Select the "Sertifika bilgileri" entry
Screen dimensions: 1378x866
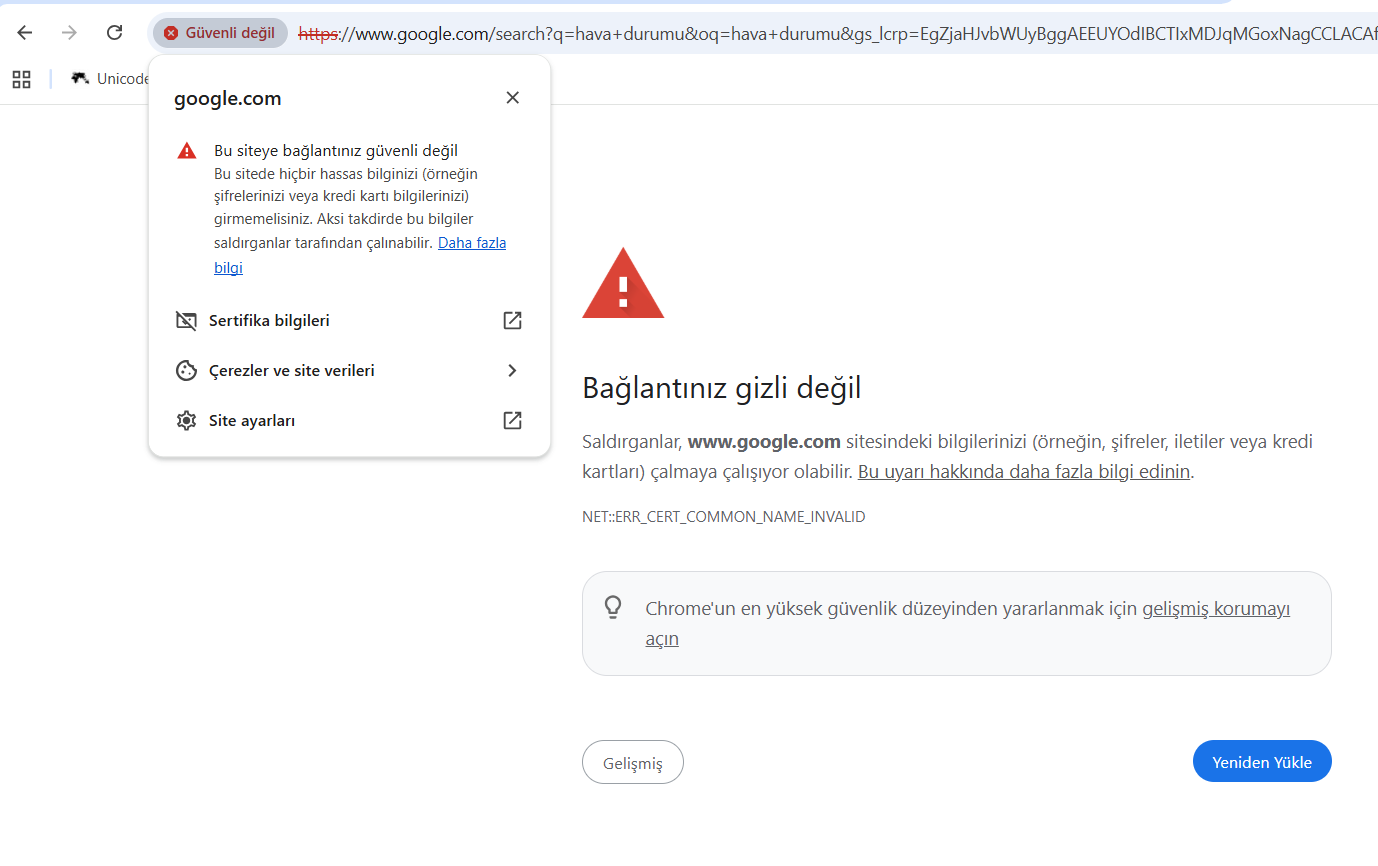click(269, 321)
